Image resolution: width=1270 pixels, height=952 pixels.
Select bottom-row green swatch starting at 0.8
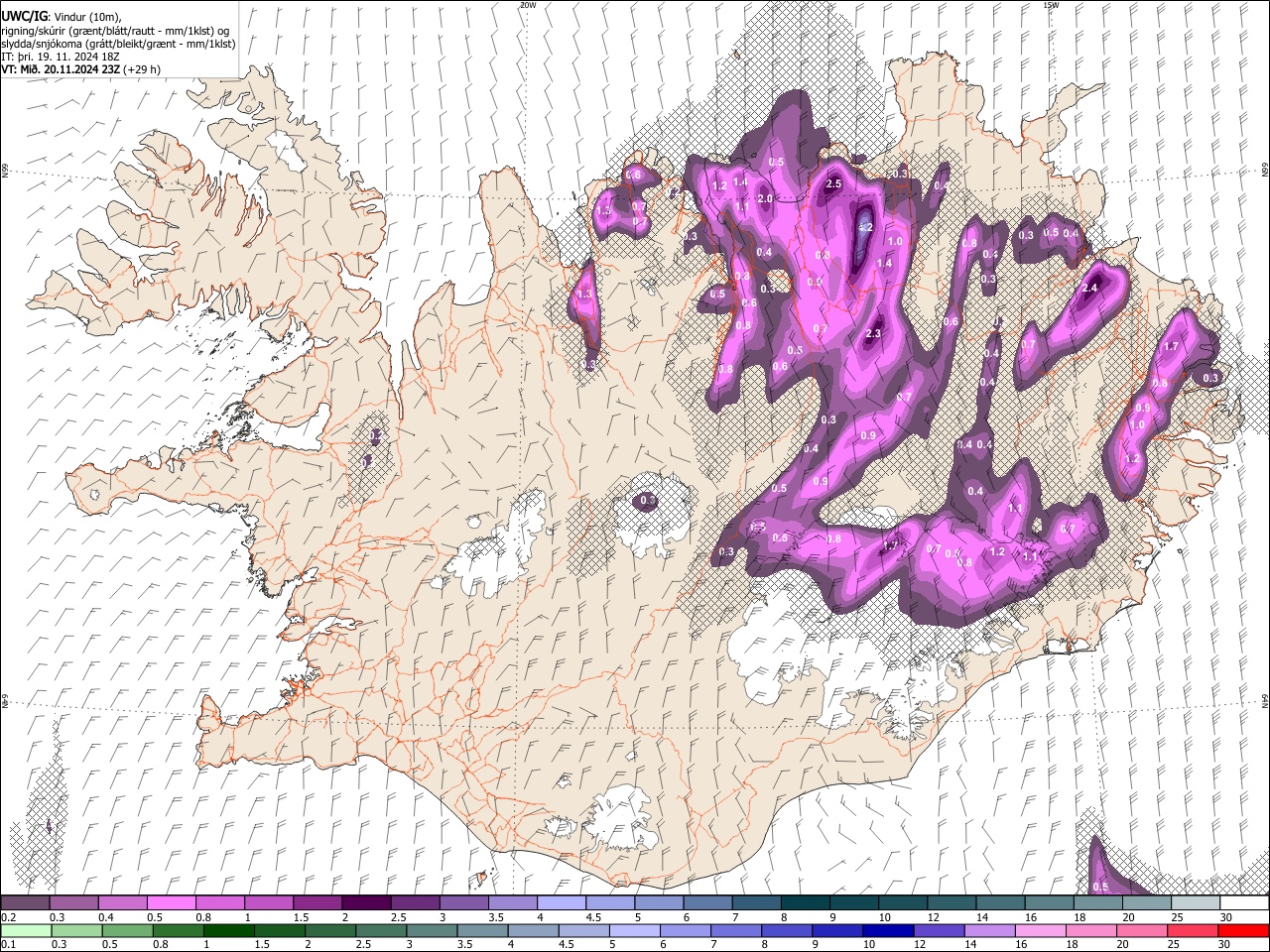click(178, 930)
